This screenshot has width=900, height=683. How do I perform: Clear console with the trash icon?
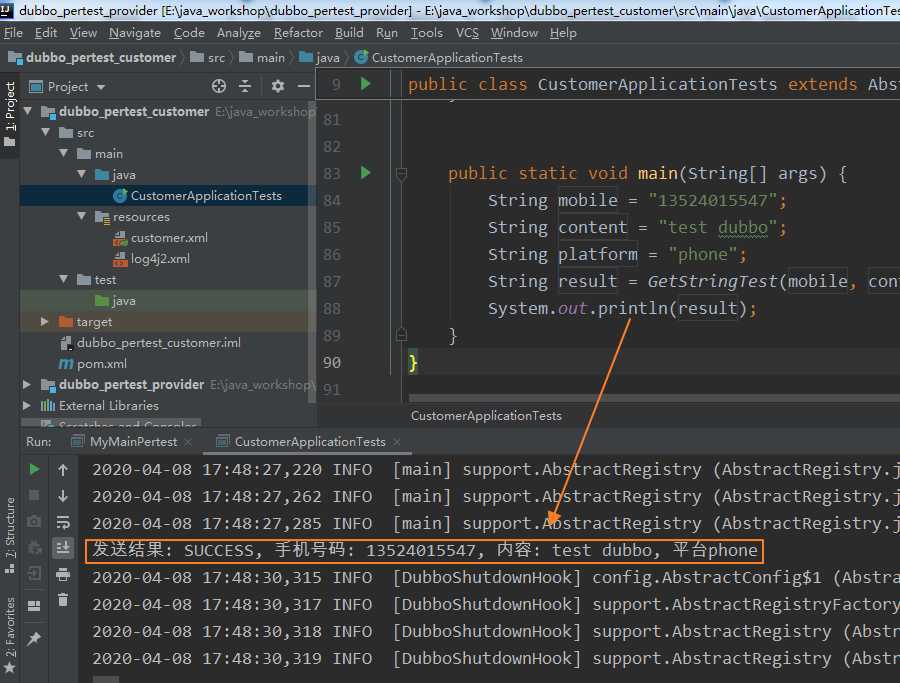(x=63, y=600)
